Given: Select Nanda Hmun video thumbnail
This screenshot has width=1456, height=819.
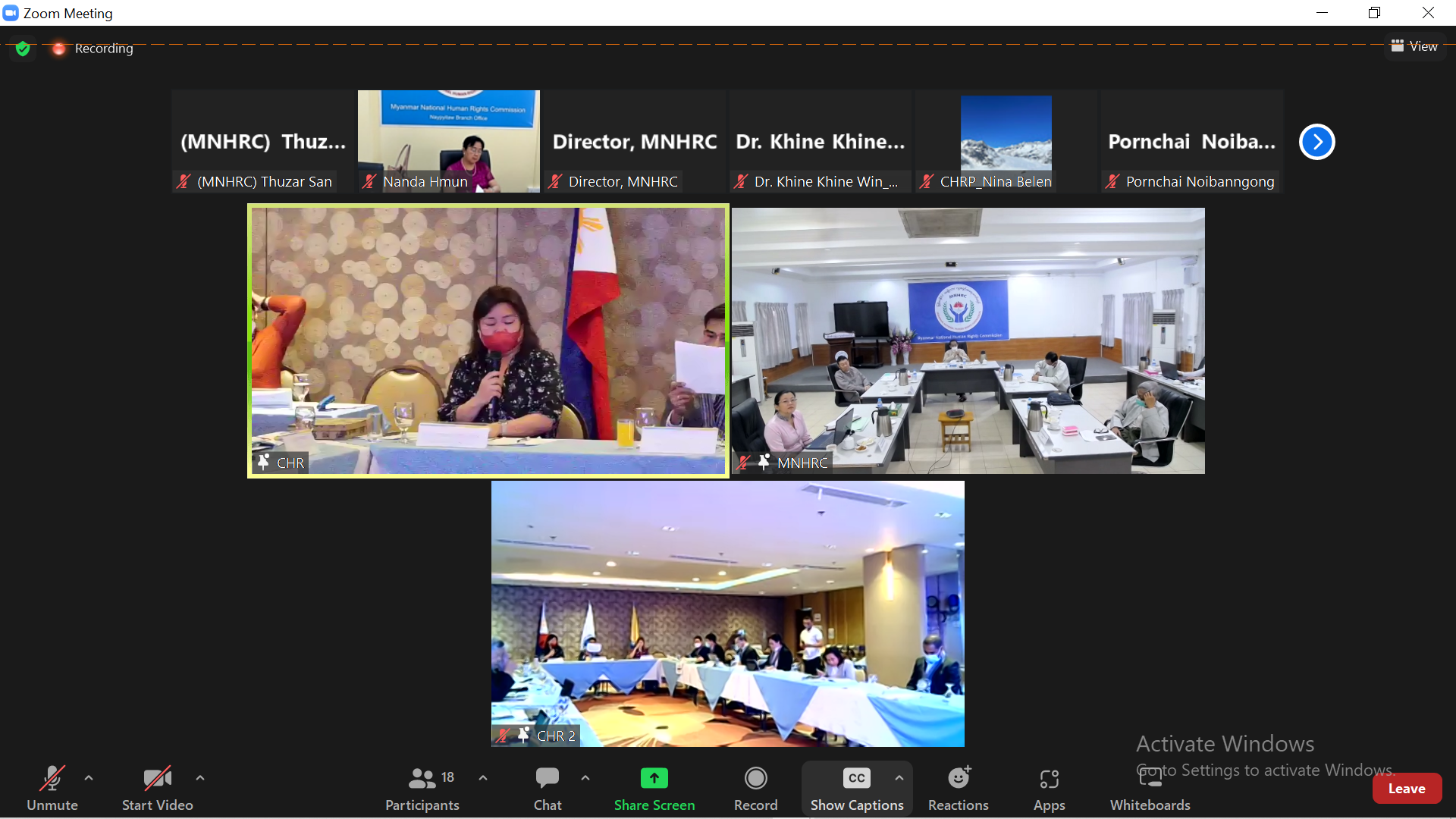Looking at the screenshot, I should click(x=449, y=141).
